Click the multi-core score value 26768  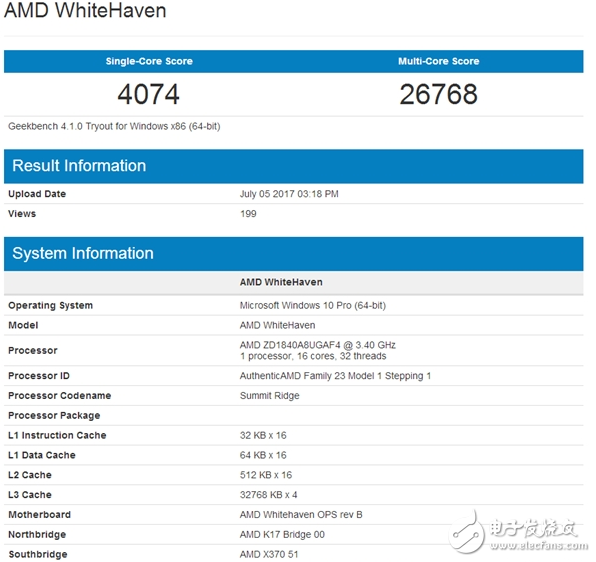pos(439,94)
